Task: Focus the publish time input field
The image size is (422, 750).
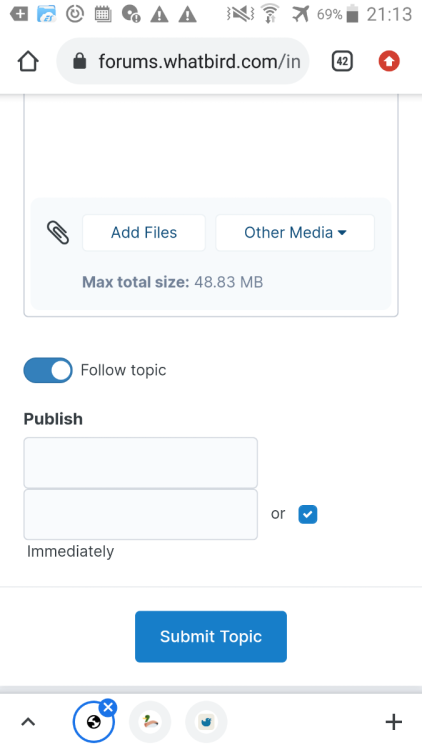Action: point(141,514)
